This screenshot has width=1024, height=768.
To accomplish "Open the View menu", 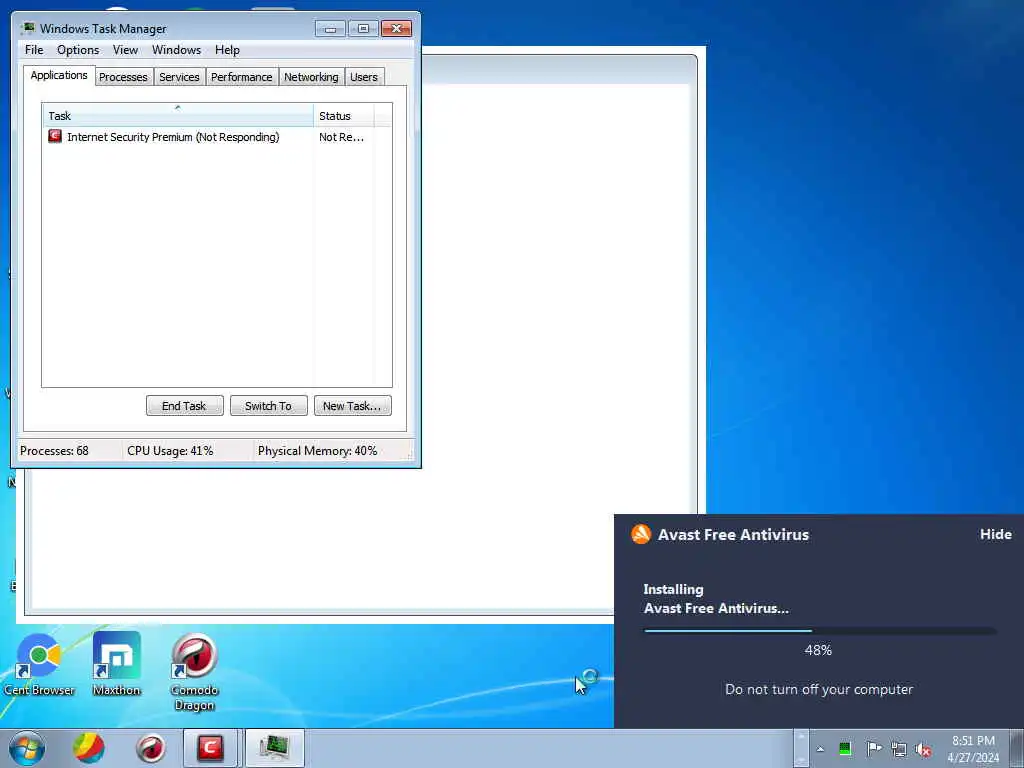I will (x=125, y=50).
